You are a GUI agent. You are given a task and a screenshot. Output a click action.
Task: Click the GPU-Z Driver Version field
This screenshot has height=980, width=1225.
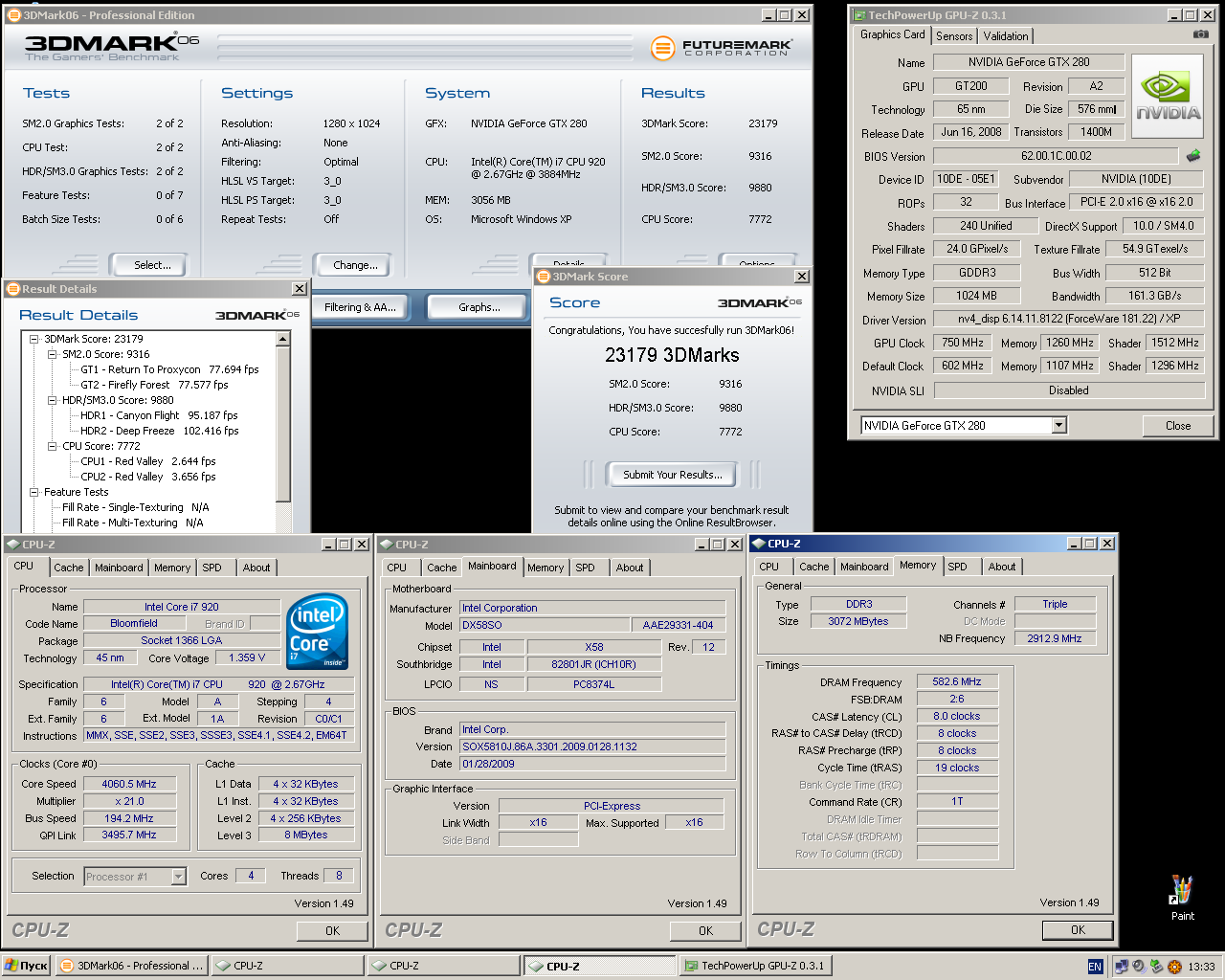1069,319
